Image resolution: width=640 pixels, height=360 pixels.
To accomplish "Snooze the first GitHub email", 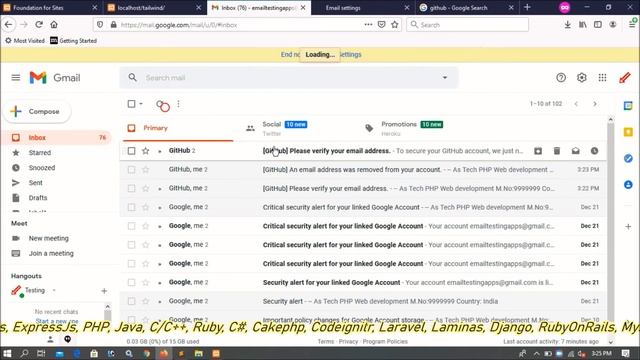I will 594,151.
